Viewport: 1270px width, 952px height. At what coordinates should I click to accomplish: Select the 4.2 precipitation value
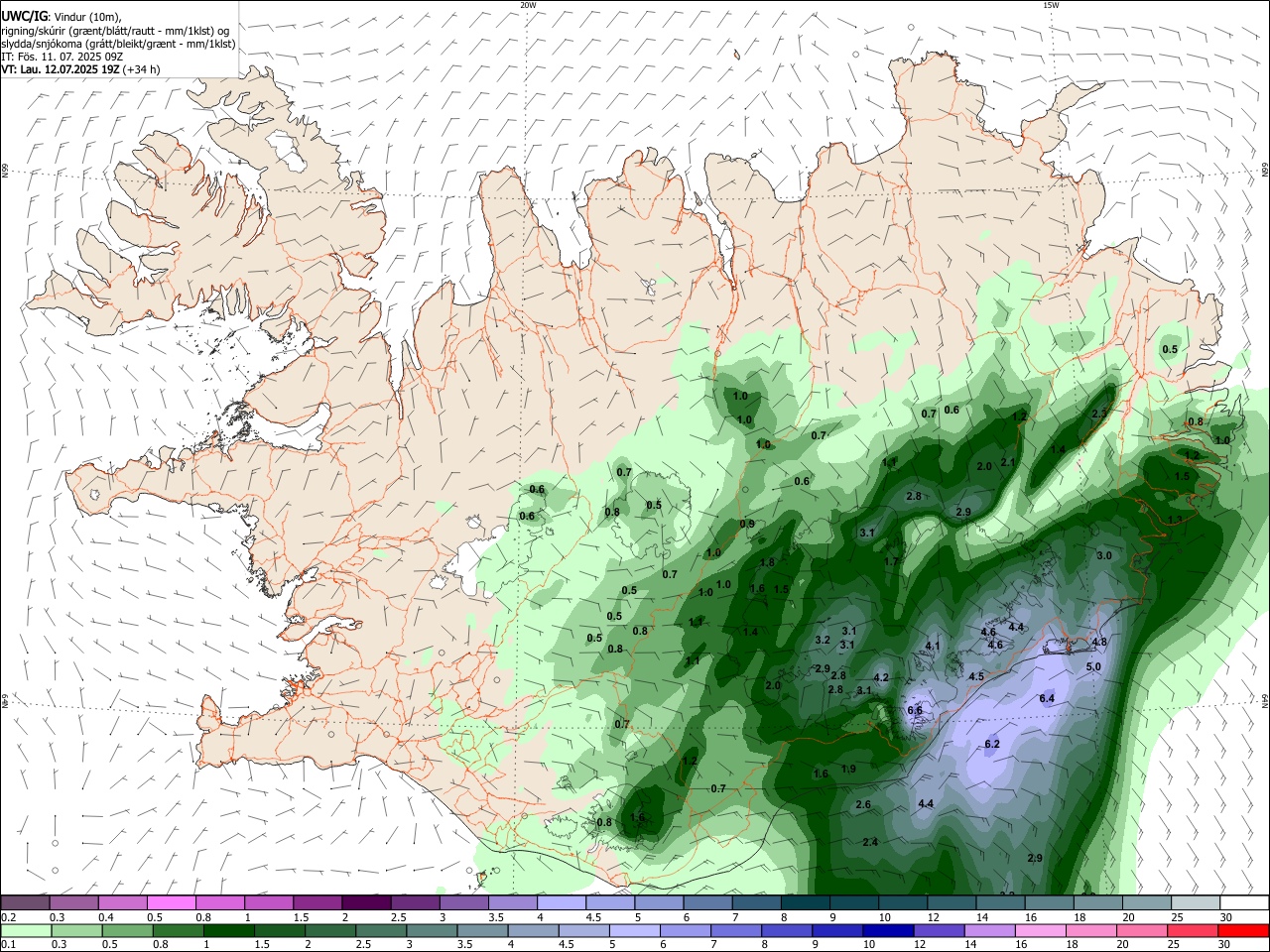tap(880, 678)
